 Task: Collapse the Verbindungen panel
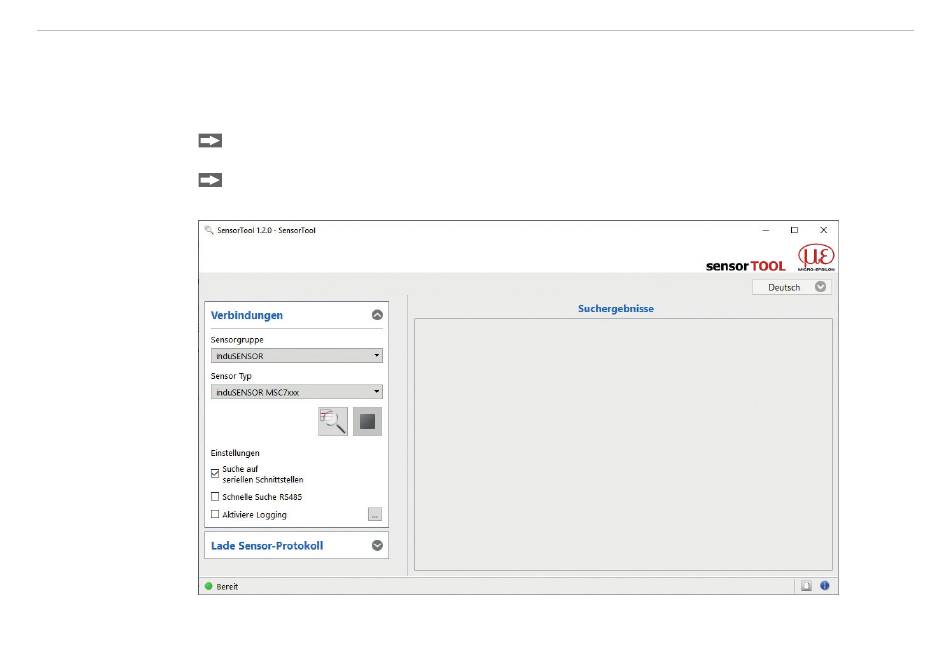pos(377,315)
